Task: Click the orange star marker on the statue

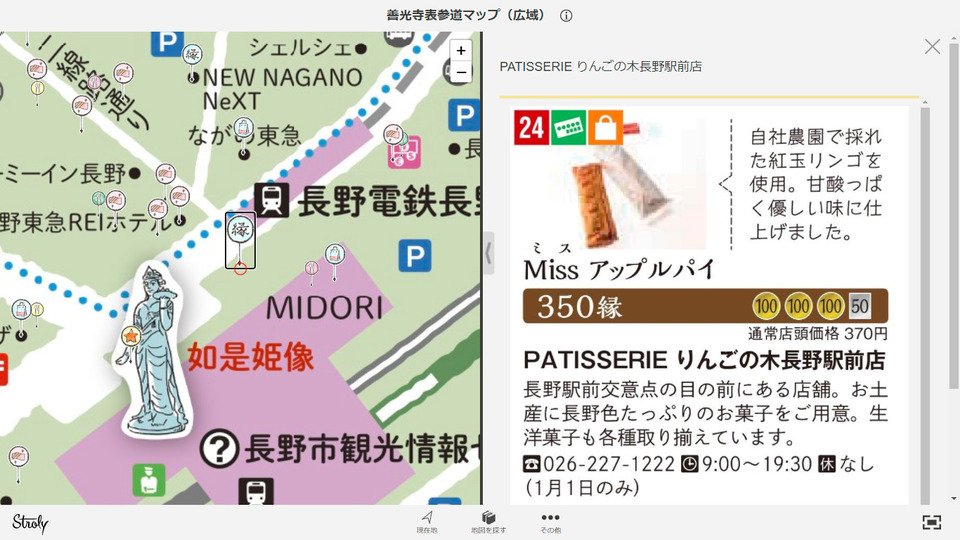Action: [130, 336]
